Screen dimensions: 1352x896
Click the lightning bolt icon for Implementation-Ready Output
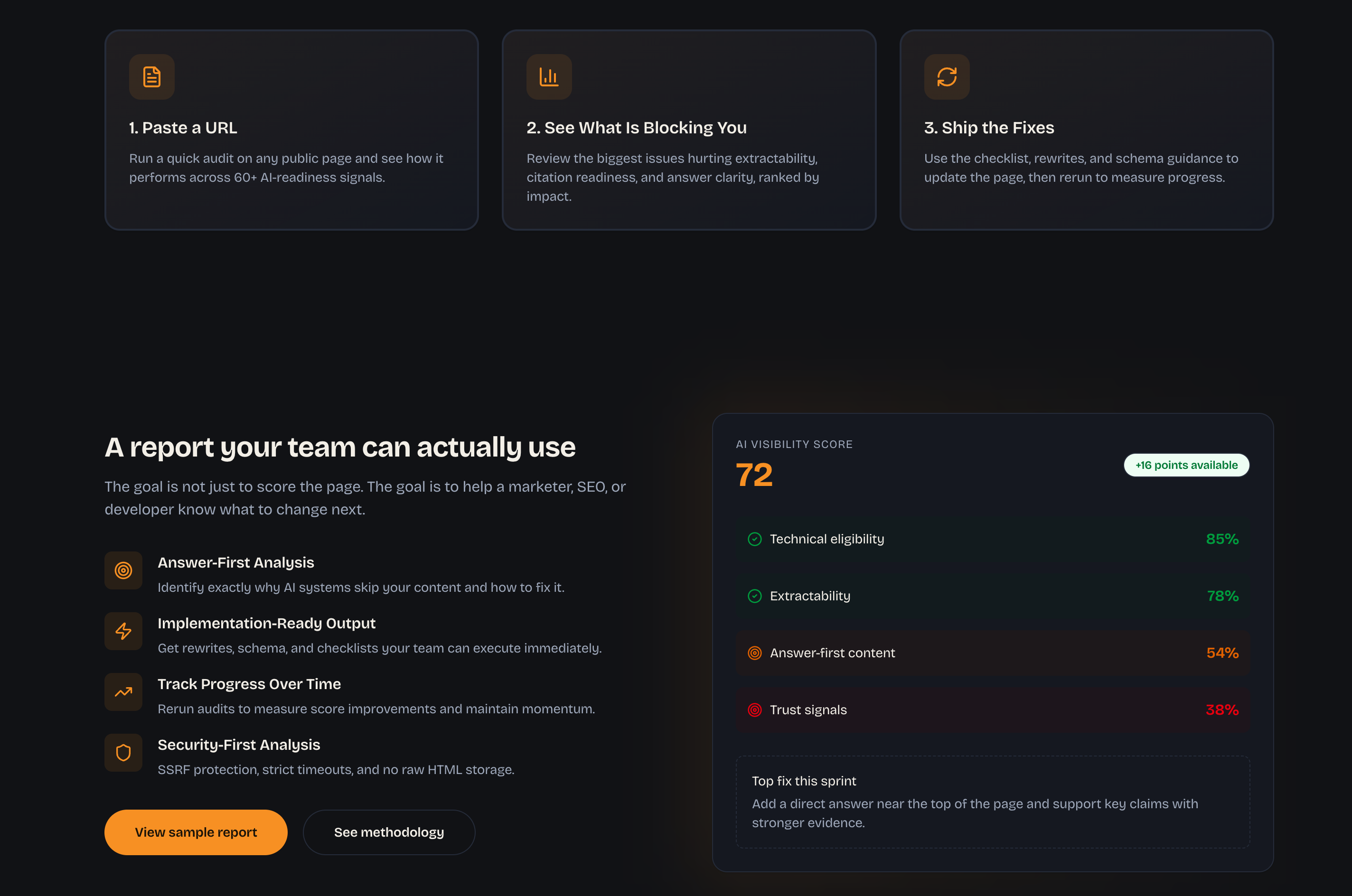[123, 631]
